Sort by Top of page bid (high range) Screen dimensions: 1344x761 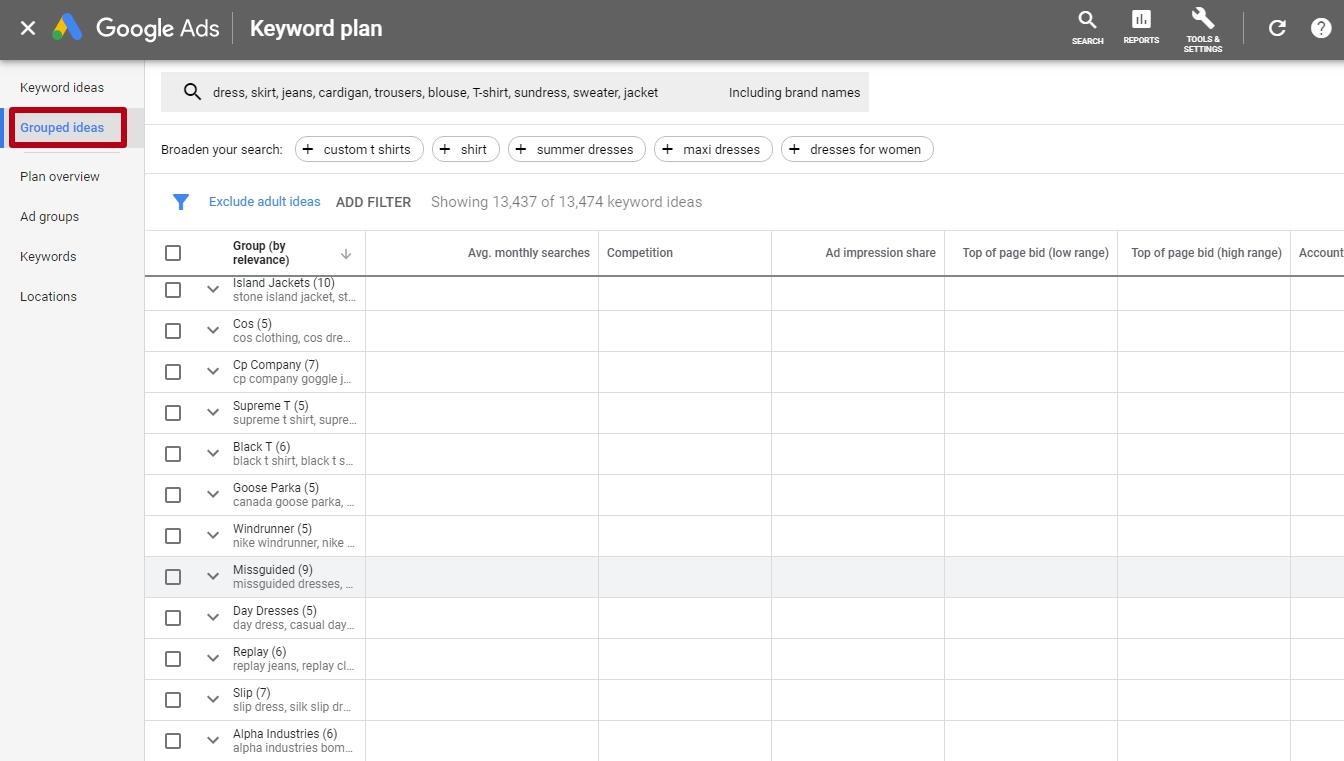coord(1206,253)
